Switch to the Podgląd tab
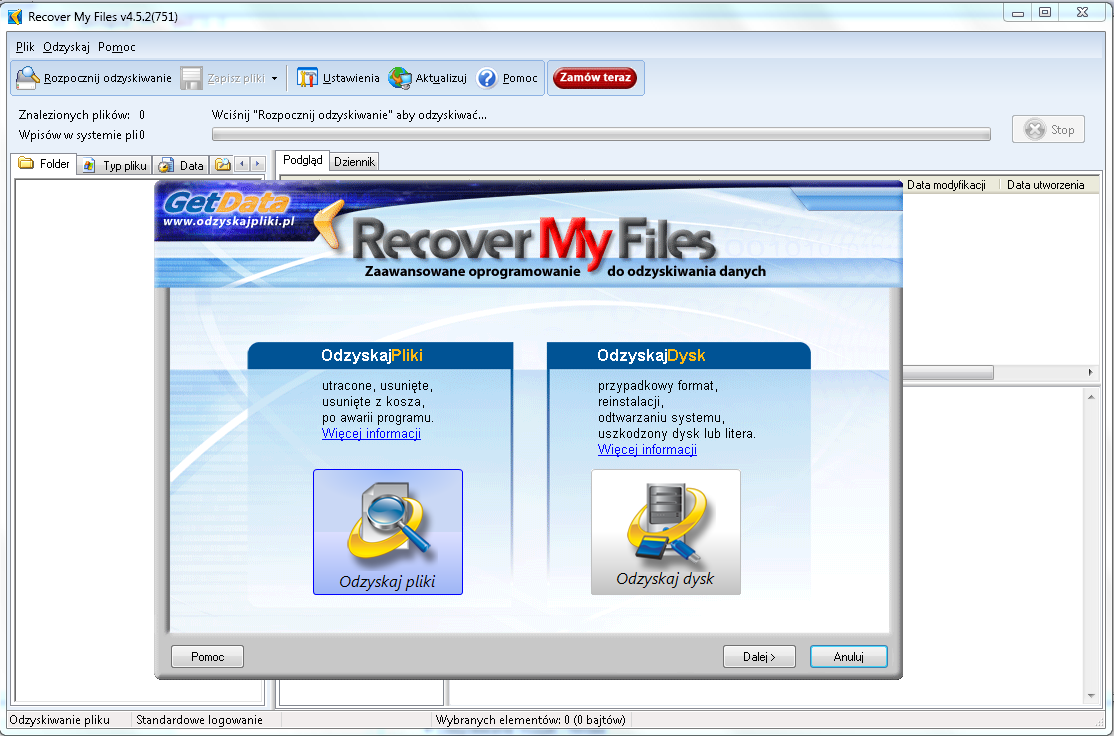The height and width of the screenshot is (736, 1114). [303, 161]
